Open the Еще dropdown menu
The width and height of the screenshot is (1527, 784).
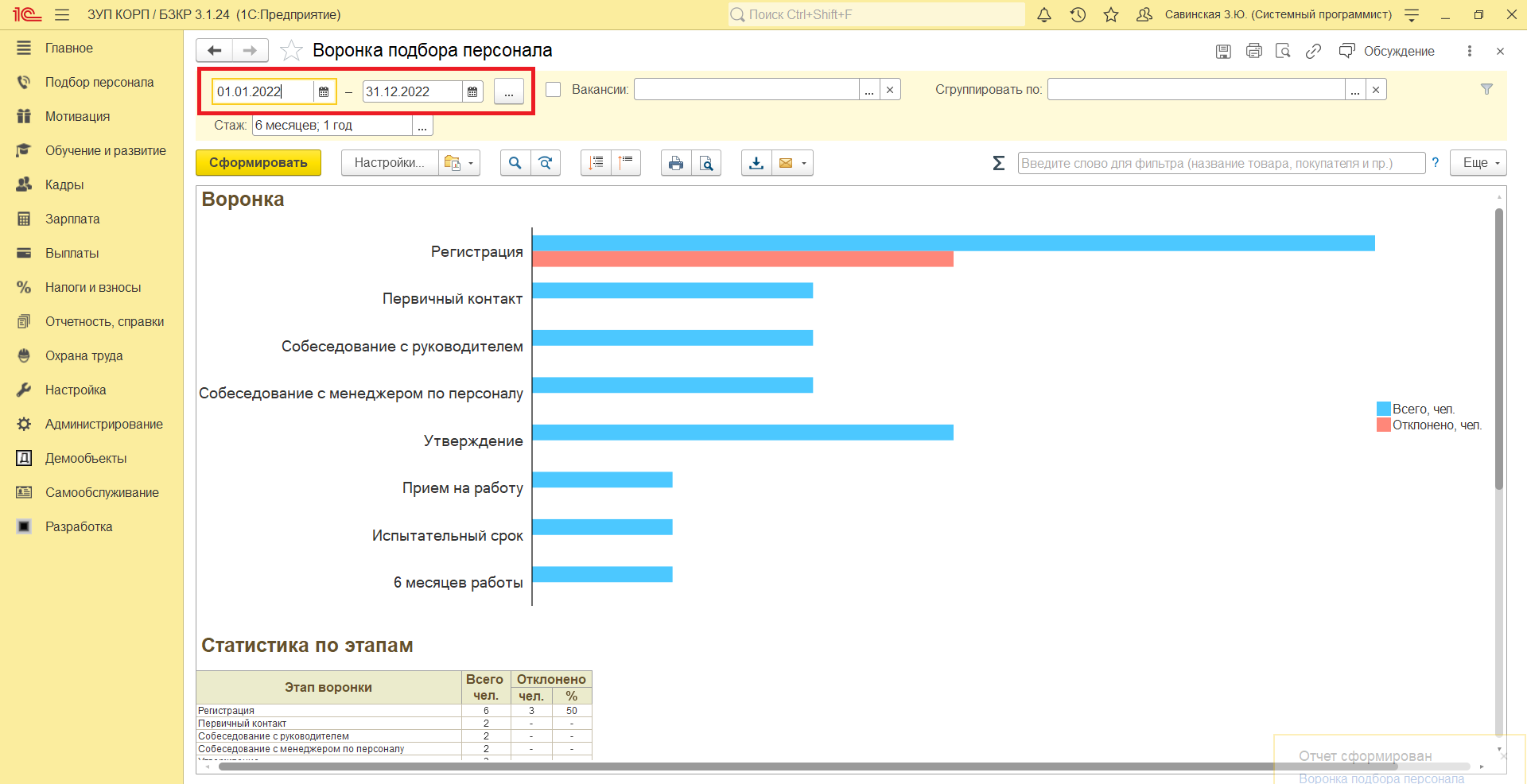pyautogui.click(x=1478, y=163)
